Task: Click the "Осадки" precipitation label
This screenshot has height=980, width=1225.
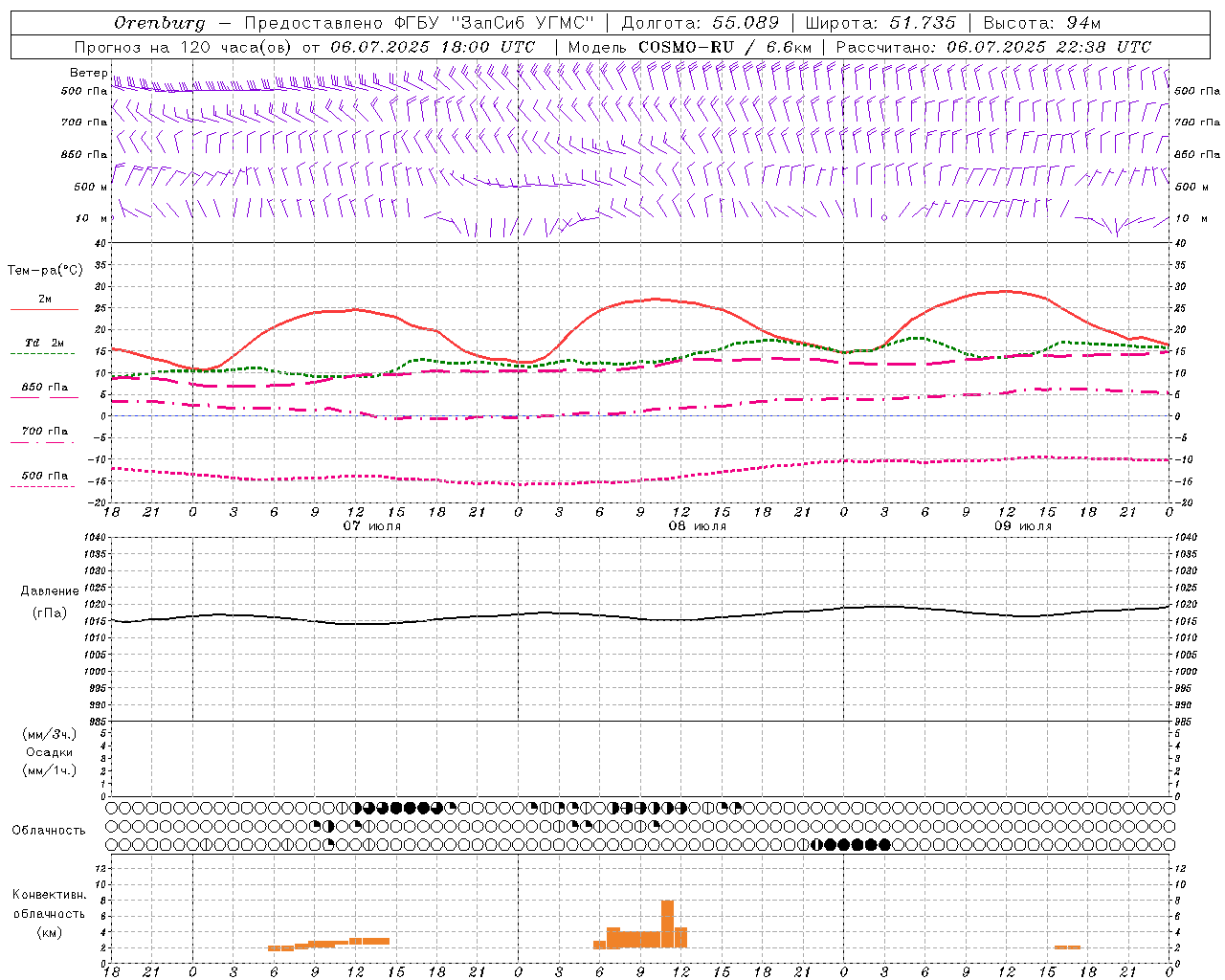Action: pyautogui.click(x=50, y=752)
